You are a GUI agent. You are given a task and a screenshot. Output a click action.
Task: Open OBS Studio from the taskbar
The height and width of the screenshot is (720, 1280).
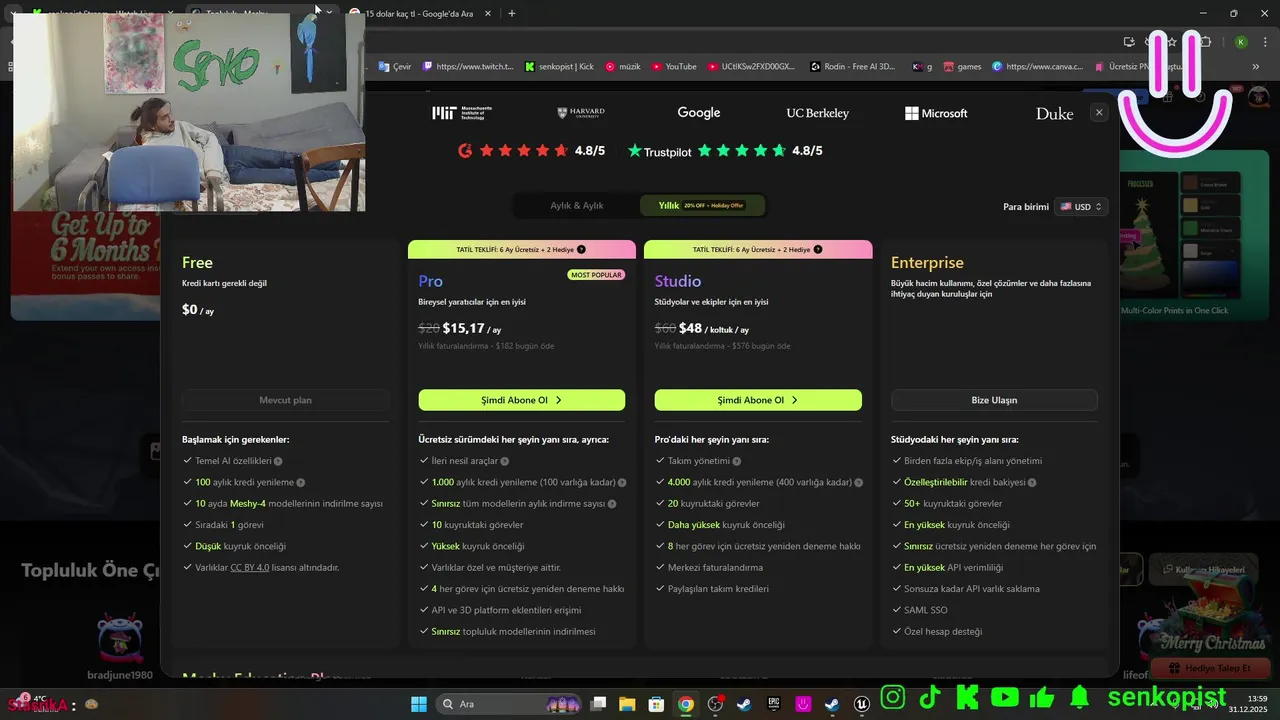(x=715, y=704)
